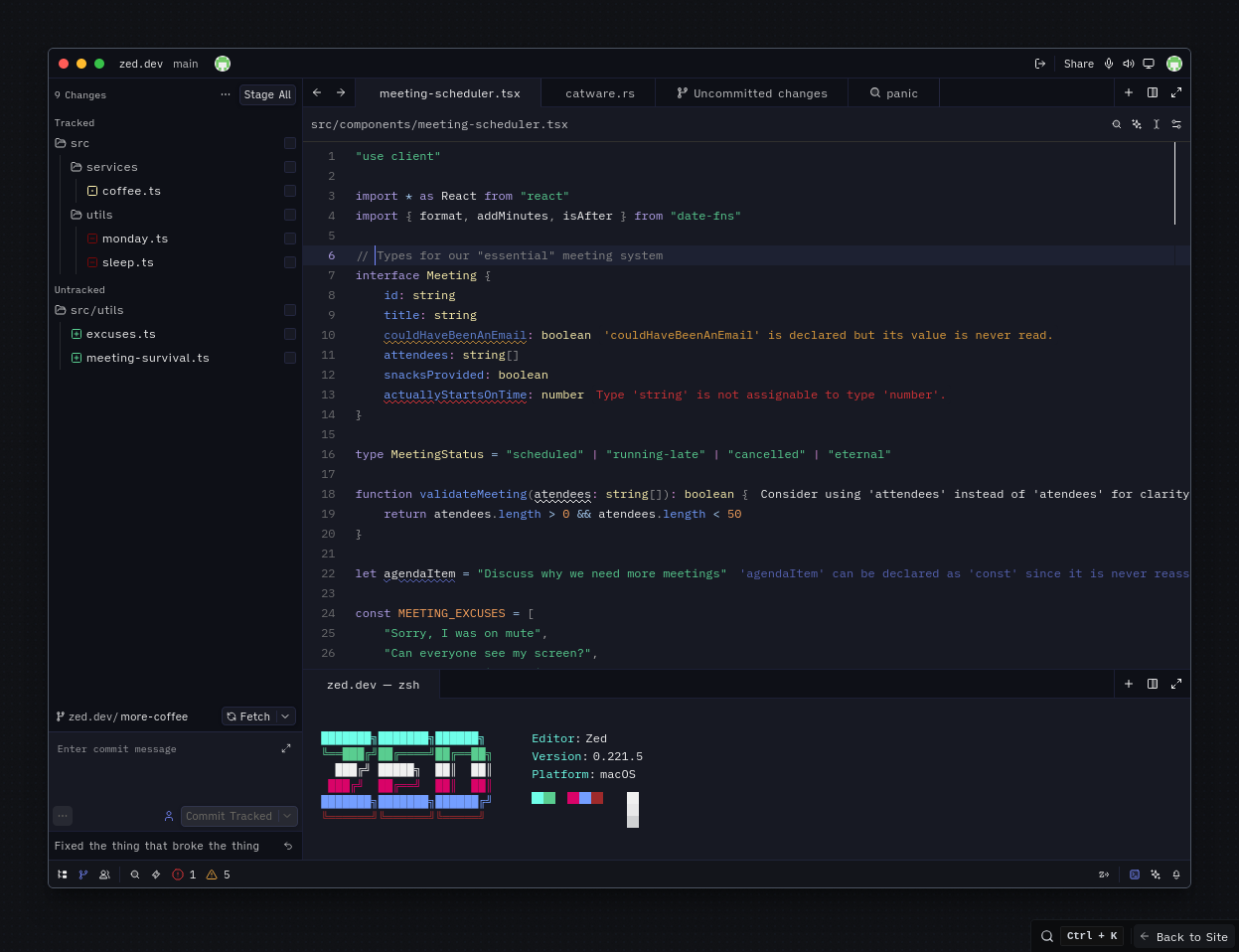1239x952 pixels.
Task: Open the collaboration panel icon
Action: pos(104,874)
